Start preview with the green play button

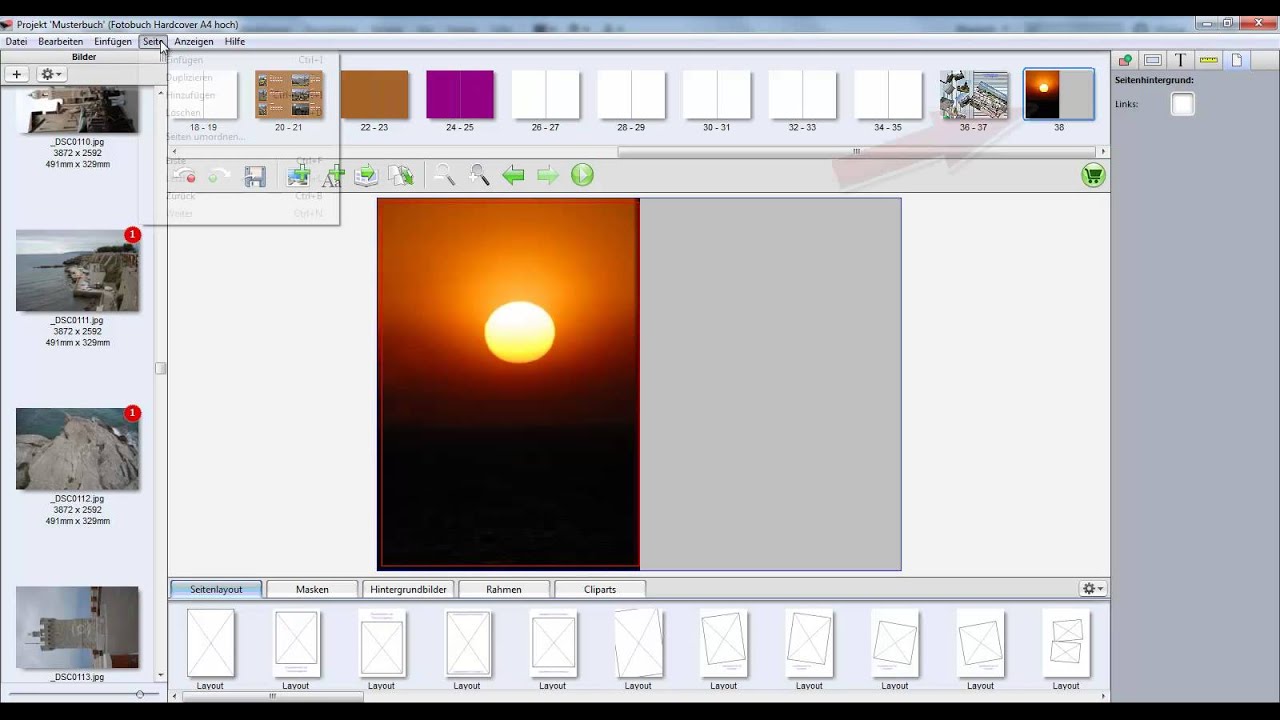(x=582, y=175)
